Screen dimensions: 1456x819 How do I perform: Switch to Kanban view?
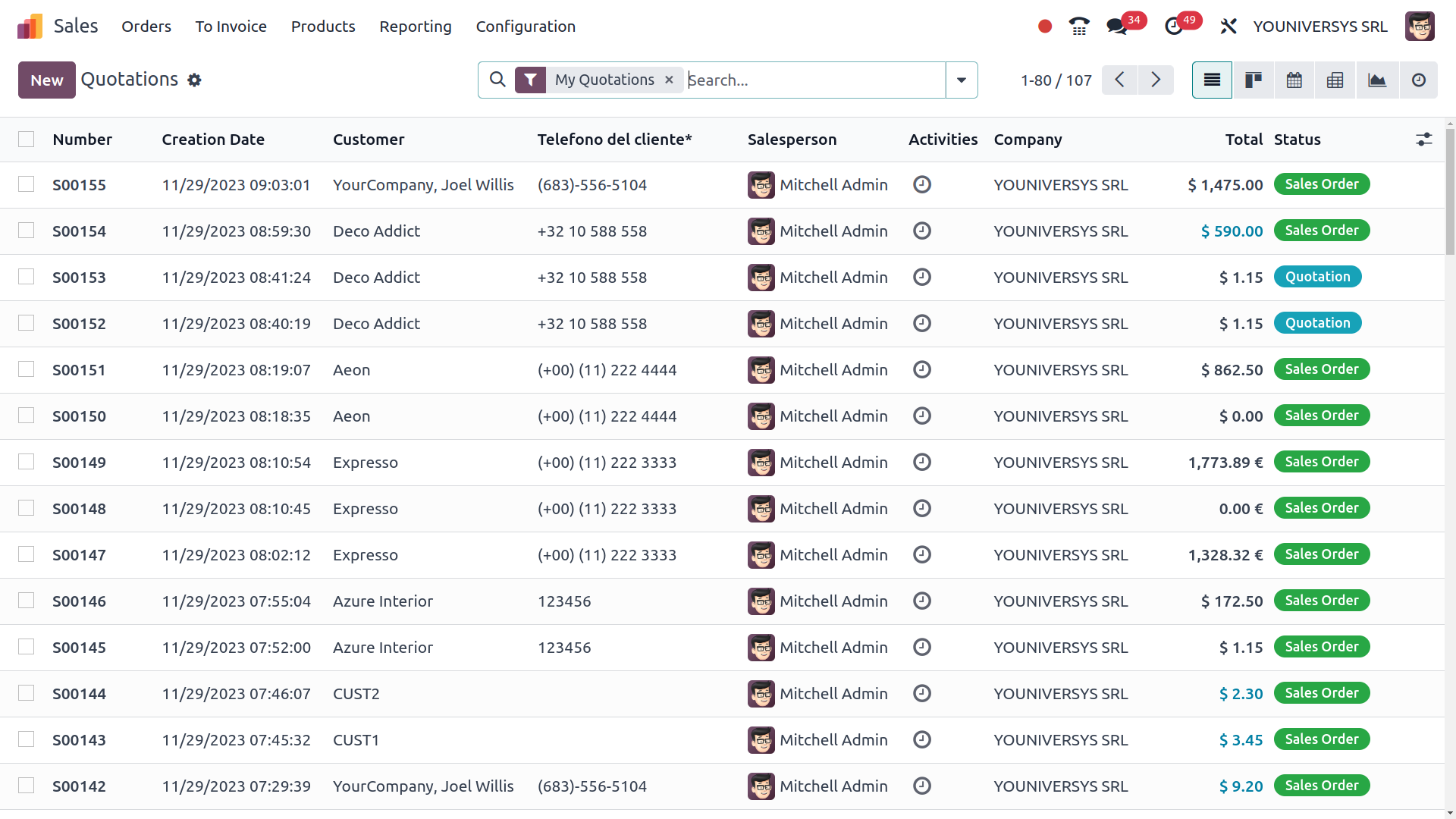pyautogui.click(x=1253, y=80)
